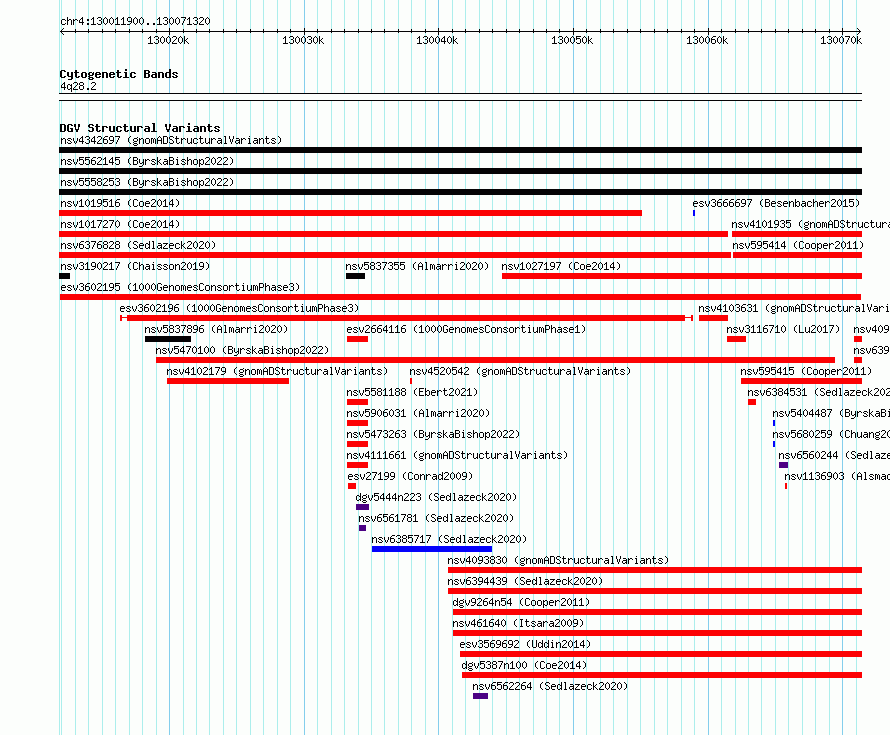Viewport: 890px width, 735px height.
Task: Click nsv4111661 gnomAD label
Action: 457,455
